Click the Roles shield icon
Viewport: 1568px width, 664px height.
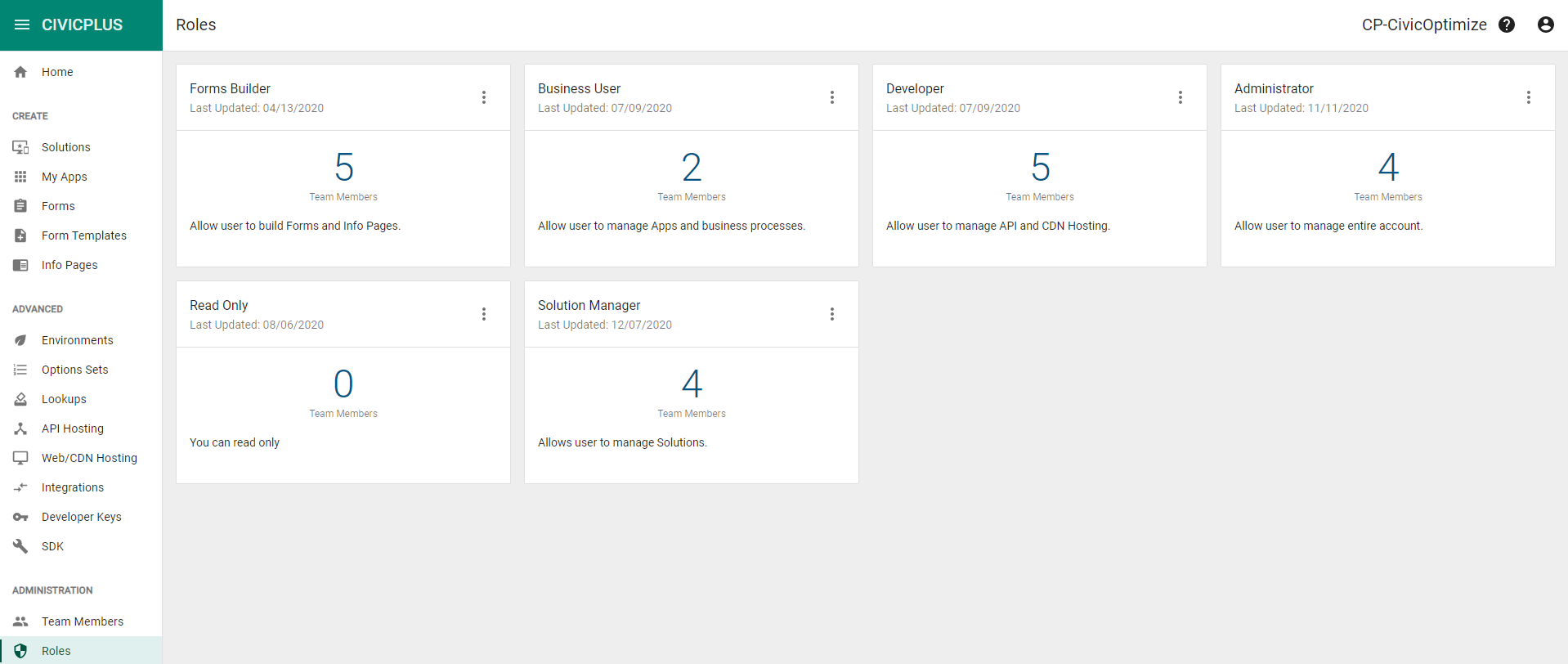[20, 651]
